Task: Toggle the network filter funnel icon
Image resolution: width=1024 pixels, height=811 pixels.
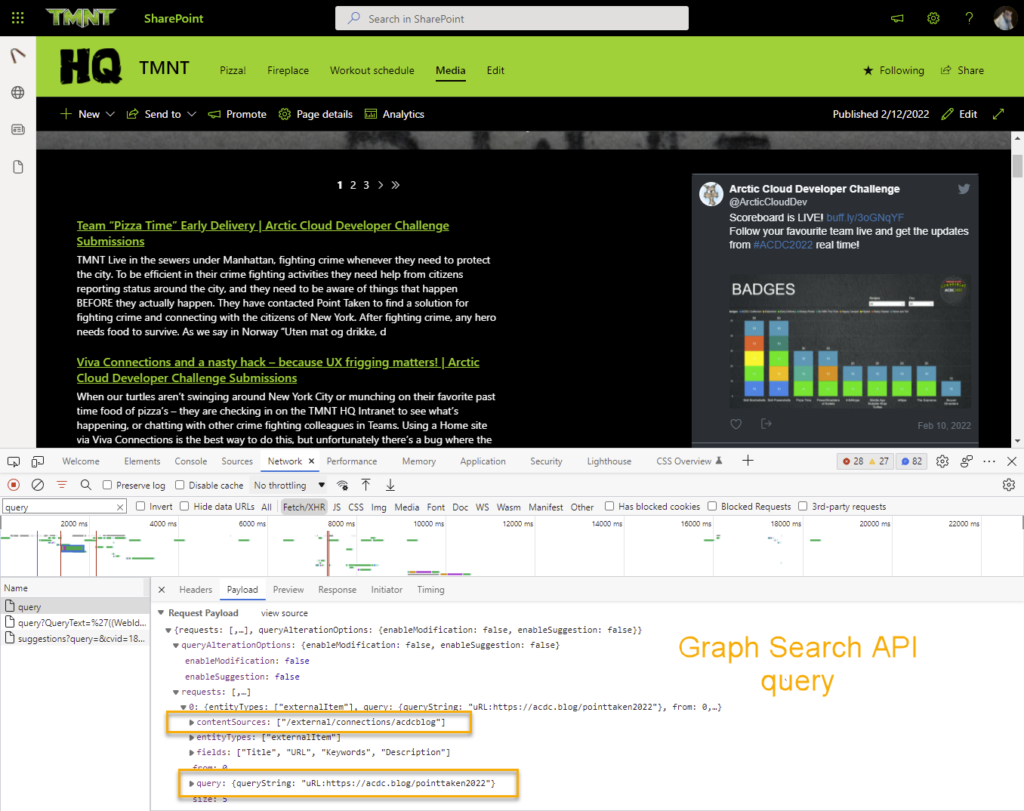Action: pyautogui.click(x=61, y=485)
